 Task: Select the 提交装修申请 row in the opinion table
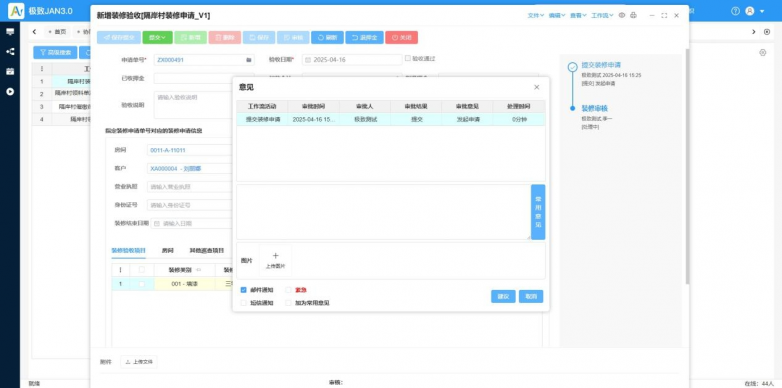tap(391, 120)
